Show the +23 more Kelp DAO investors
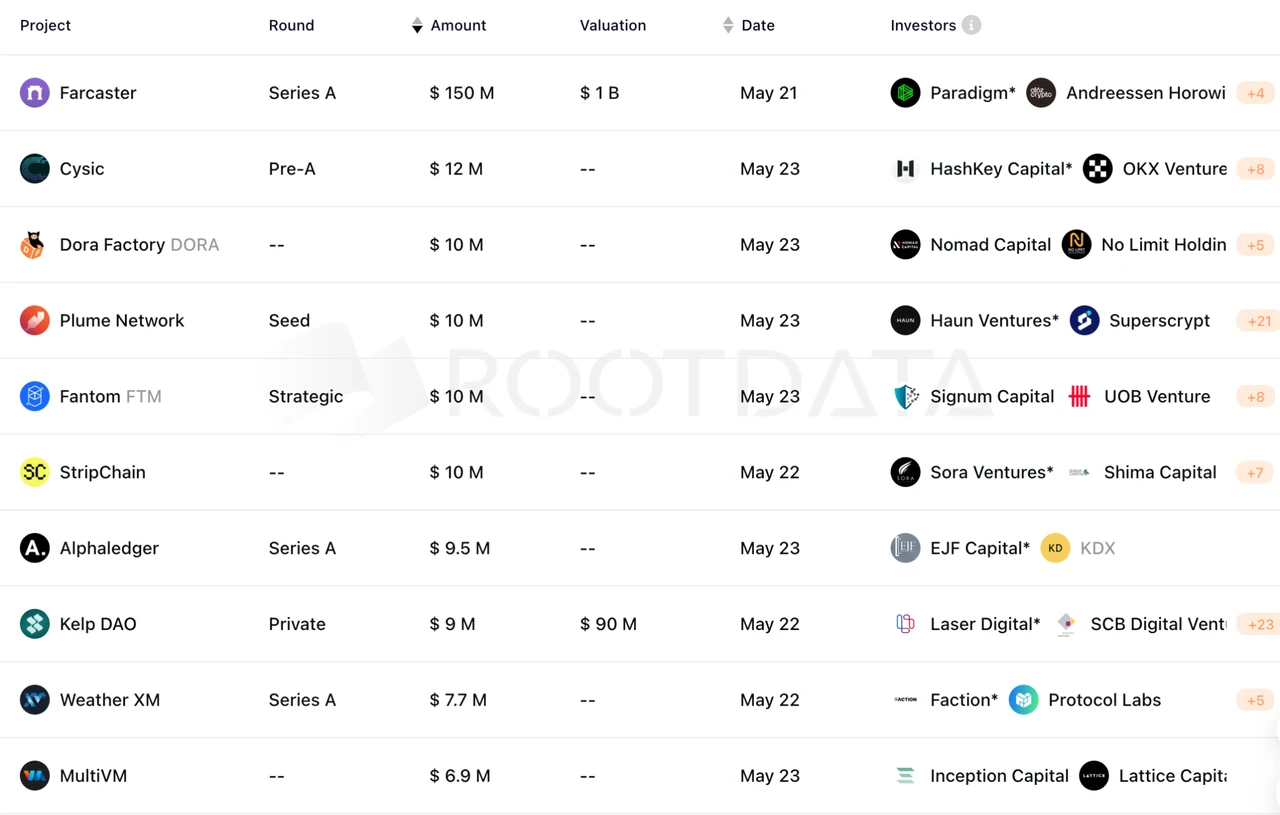1280x815 pixels. point(1259,624)
